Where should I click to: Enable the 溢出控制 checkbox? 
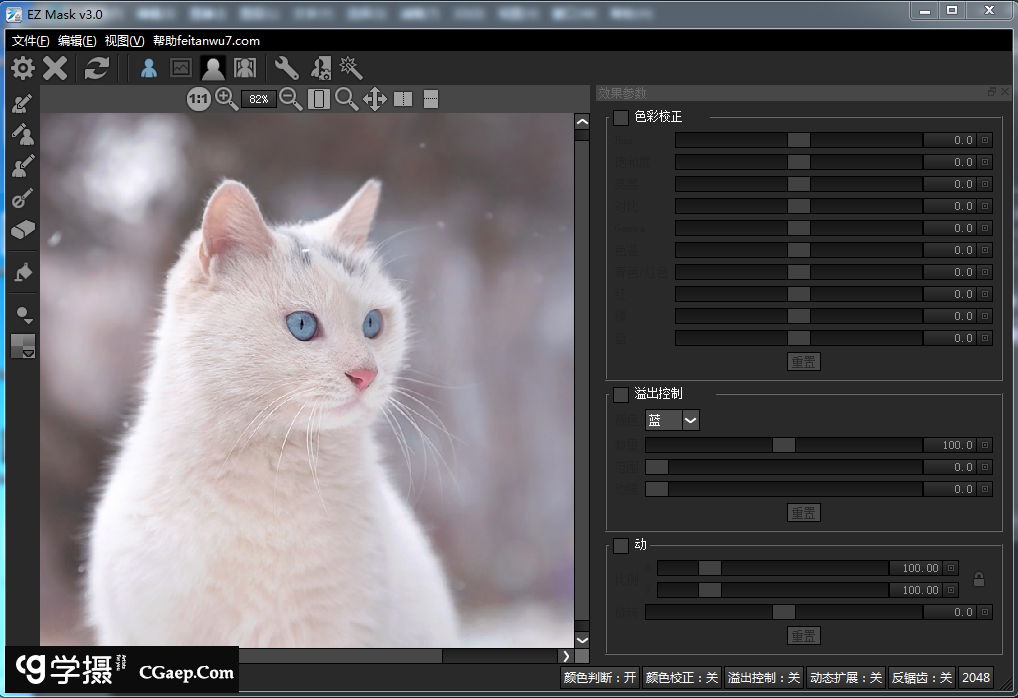coord(621,394)
